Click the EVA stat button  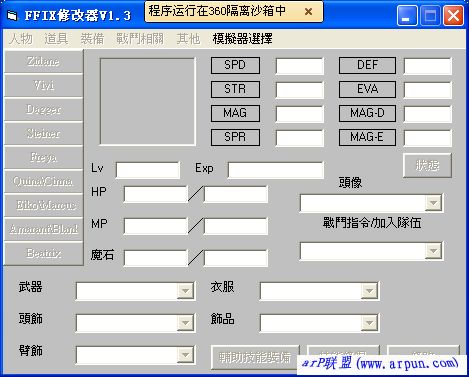pos(367,89)
